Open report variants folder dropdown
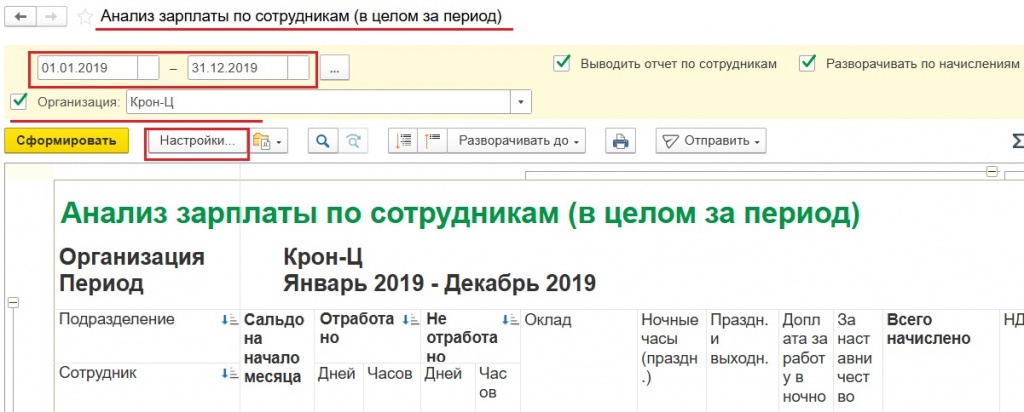 (x=270, y=141)
